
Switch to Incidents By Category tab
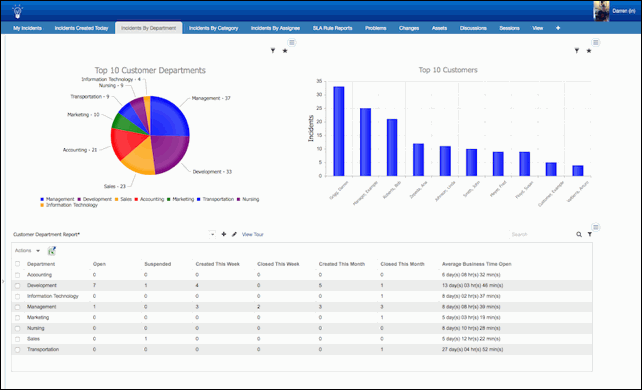point(213,28)
